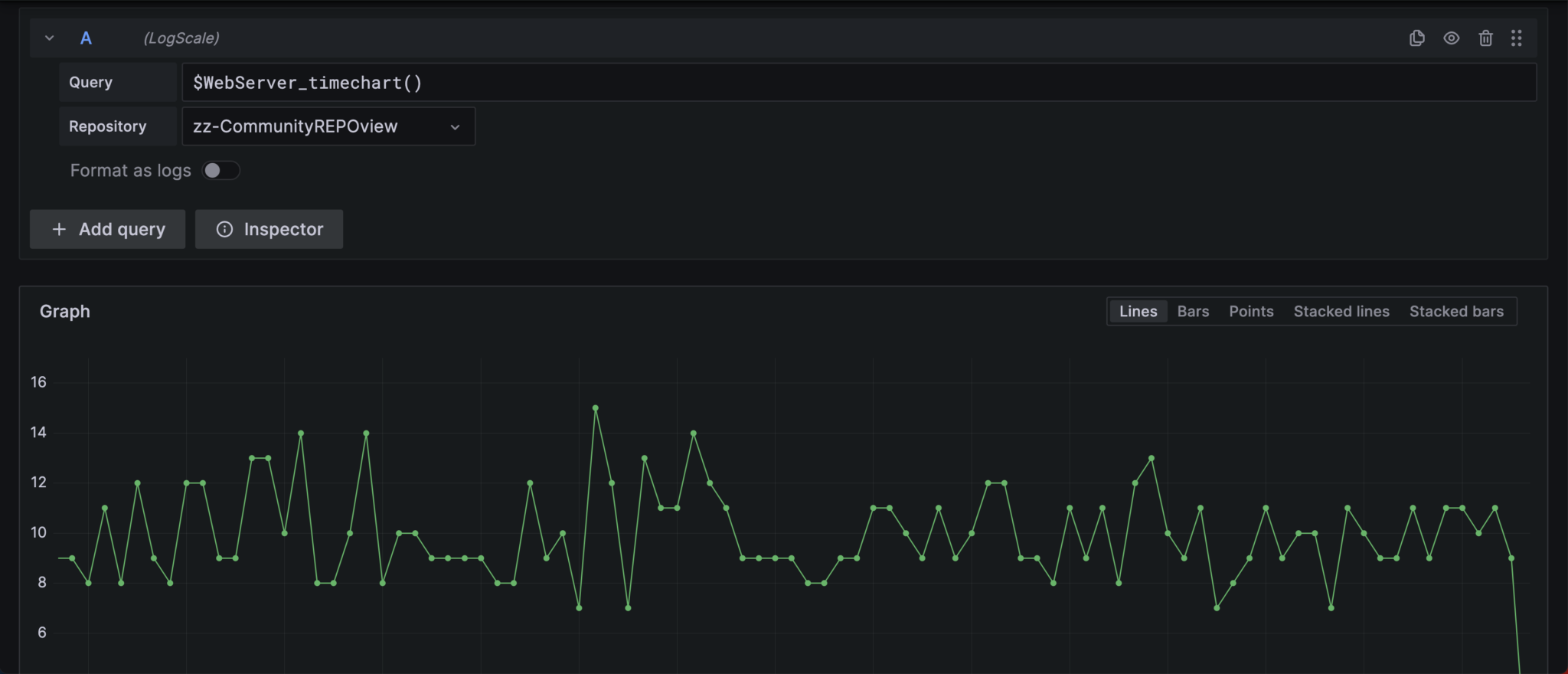Delete query A with trash icon
This screenshot has height=674, width=1568.
tap(1485, 38)
